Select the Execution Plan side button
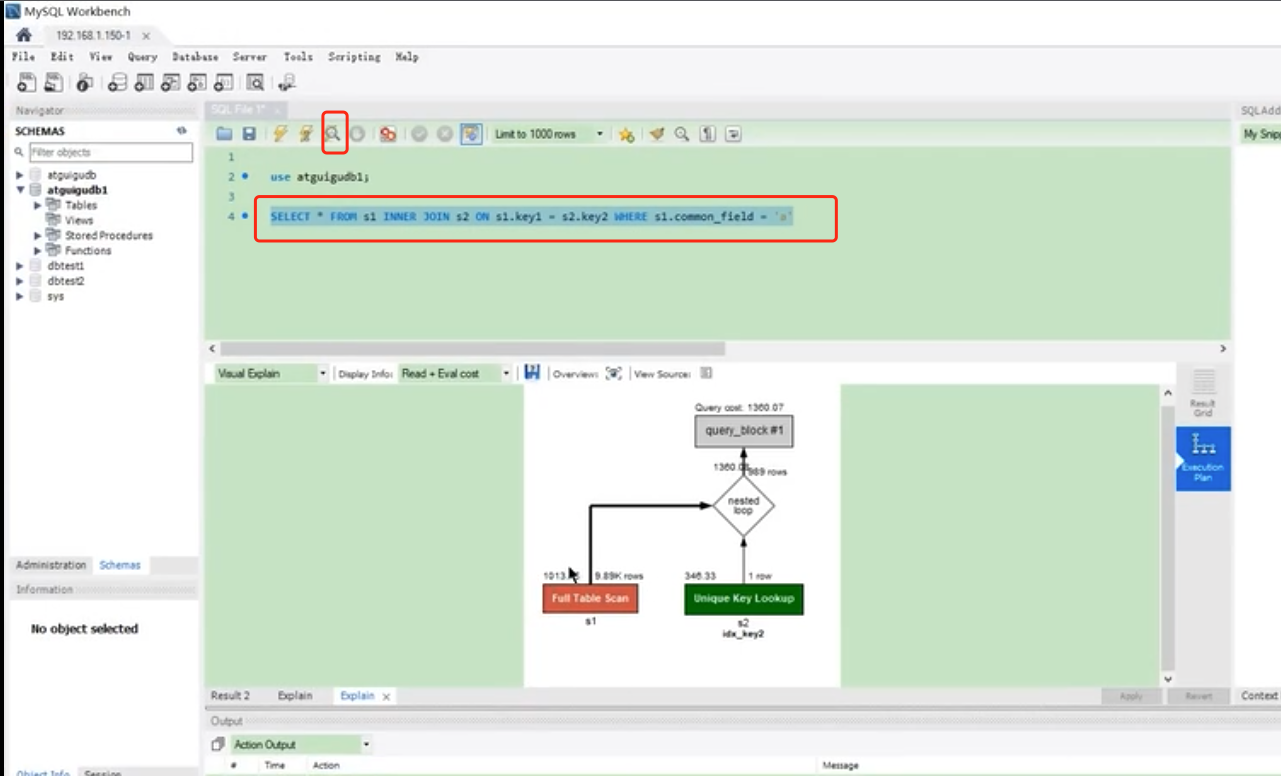Viewport: 1281px width, 776px height. pyautogui.click(x=1203, y=458)
